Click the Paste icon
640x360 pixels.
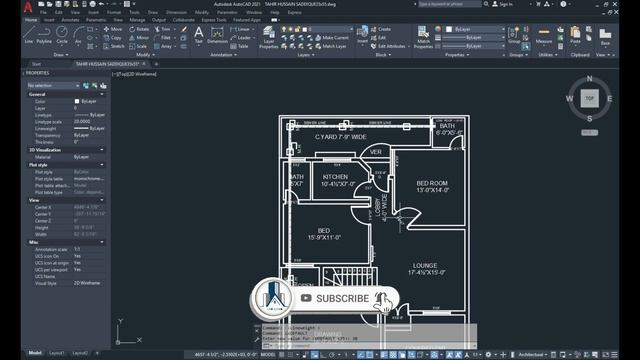point(575,35)
